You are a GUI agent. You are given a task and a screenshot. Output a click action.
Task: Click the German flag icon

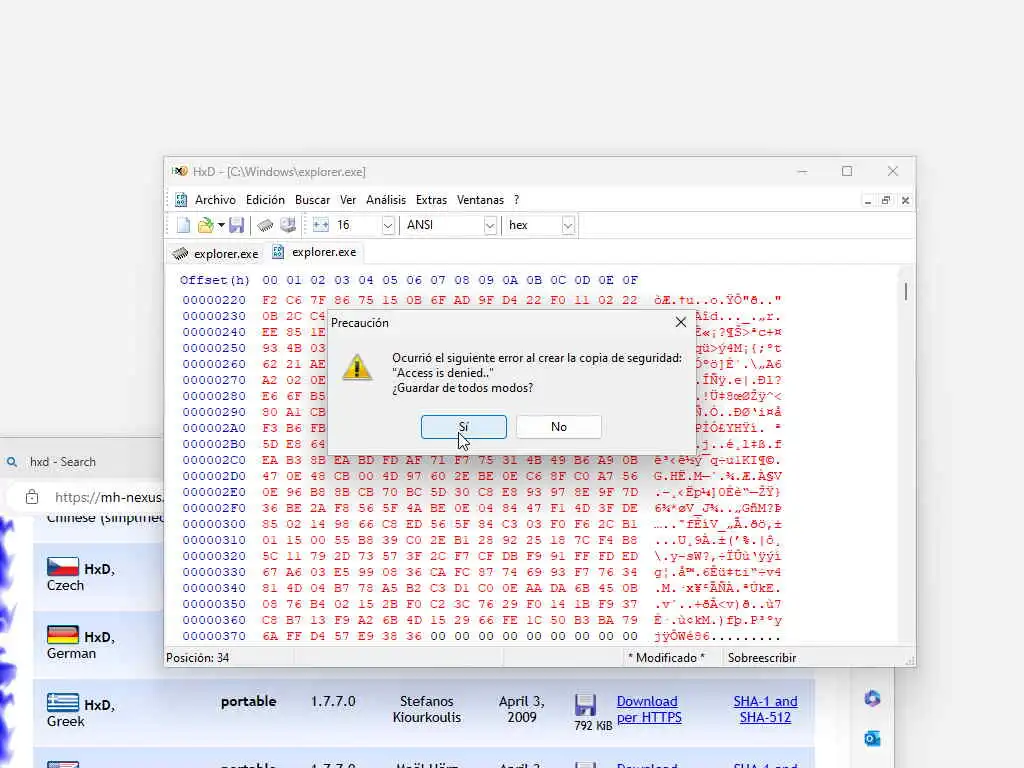[x=63, y=635]
